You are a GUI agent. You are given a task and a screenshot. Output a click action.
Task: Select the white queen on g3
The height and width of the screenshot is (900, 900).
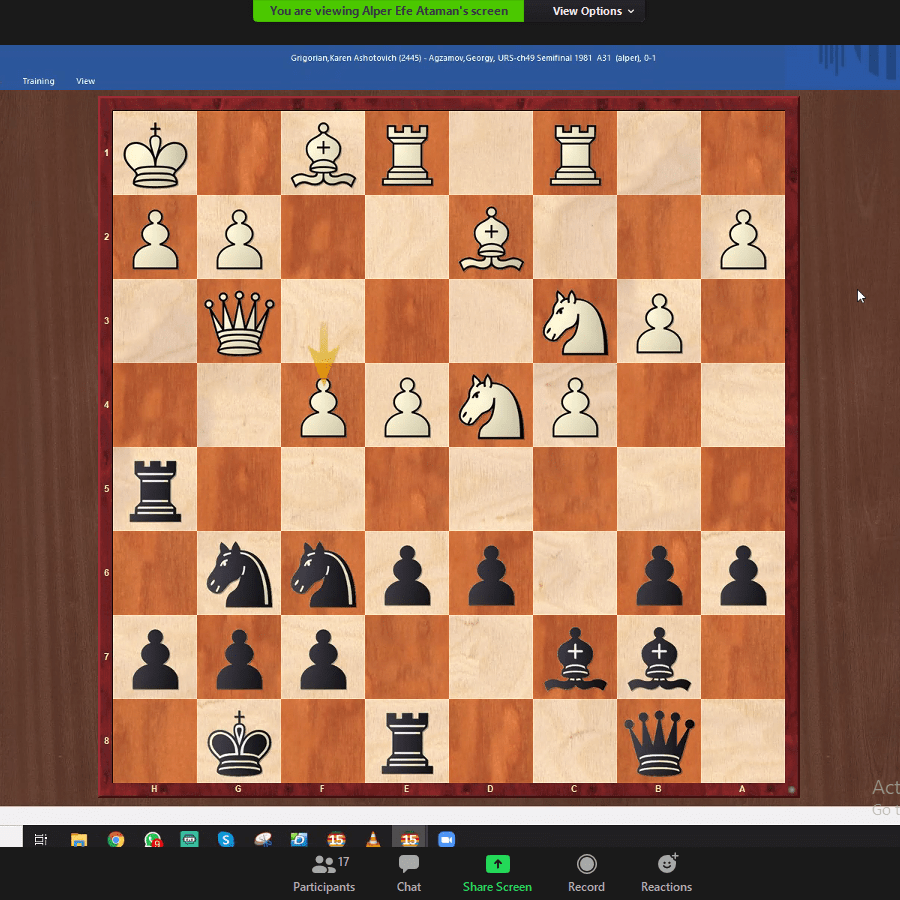tap(239, 322)
